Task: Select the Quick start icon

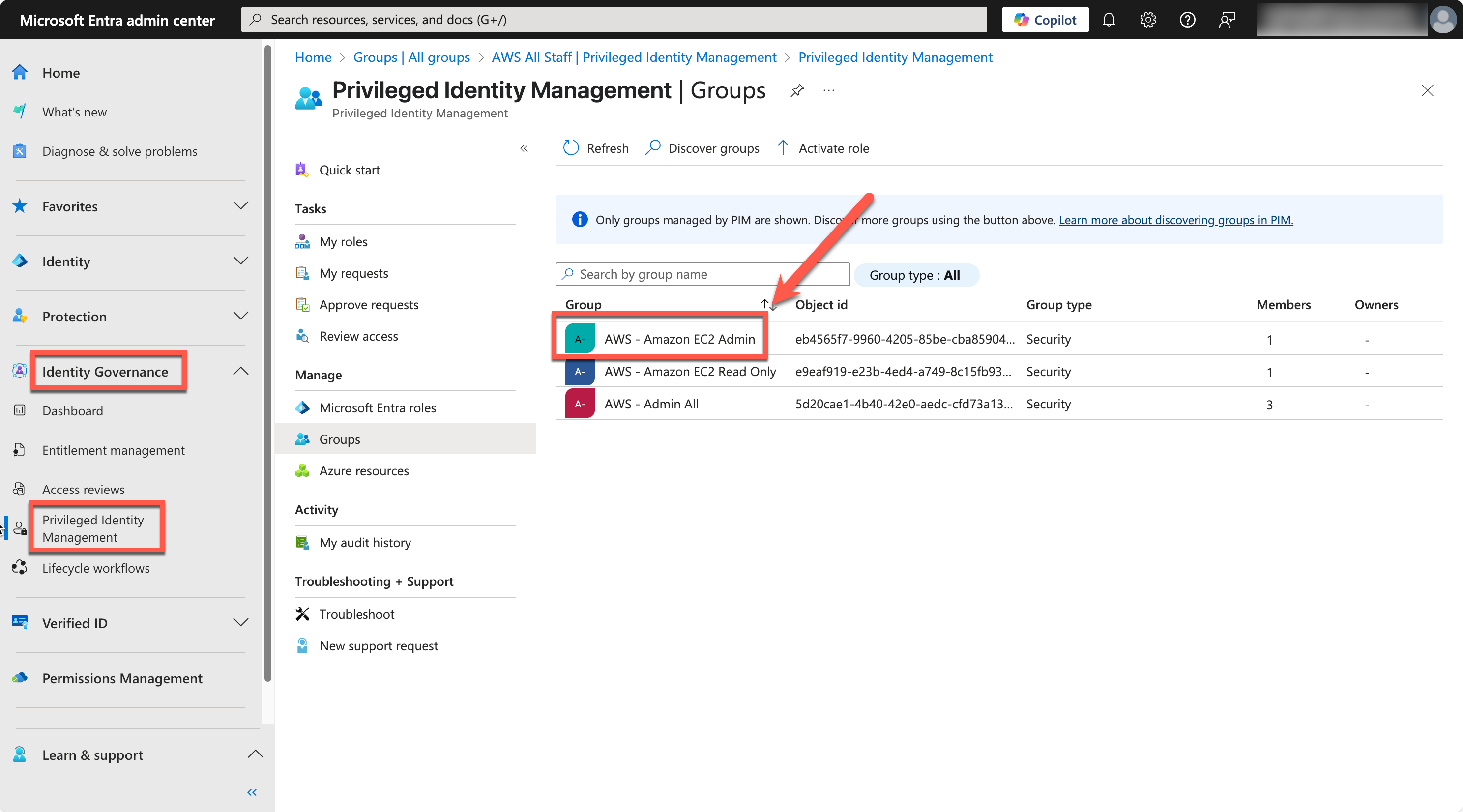Action: 302,169
